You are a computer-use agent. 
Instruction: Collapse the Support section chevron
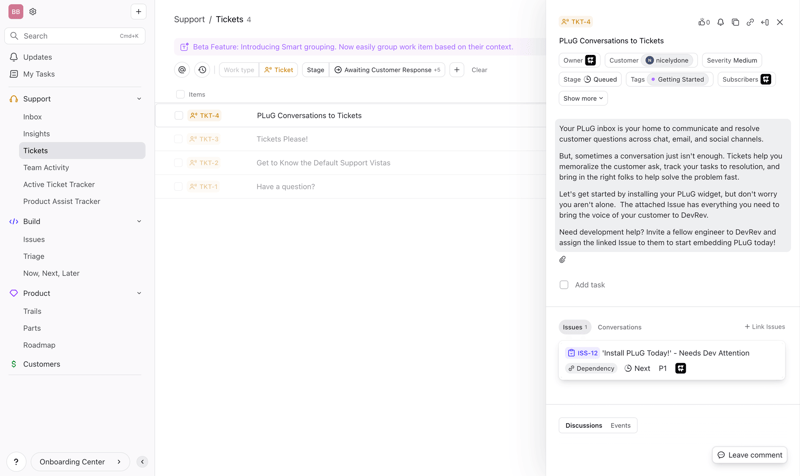tap(139, 99)
